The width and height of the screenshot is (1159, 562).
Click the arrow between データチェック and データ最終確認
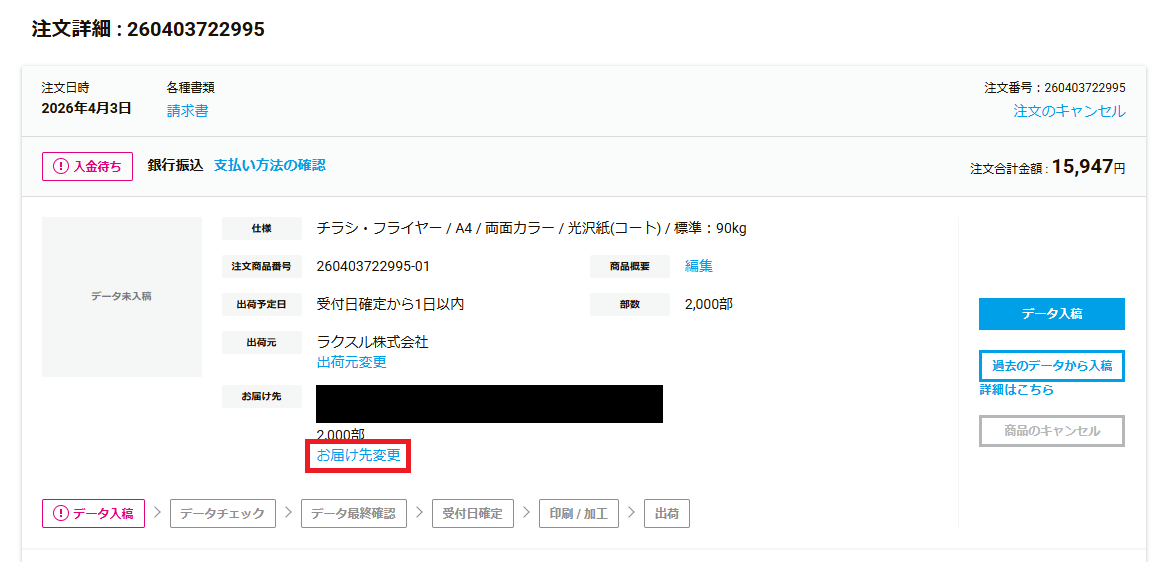pyautogui.click(x=288, y=513)
